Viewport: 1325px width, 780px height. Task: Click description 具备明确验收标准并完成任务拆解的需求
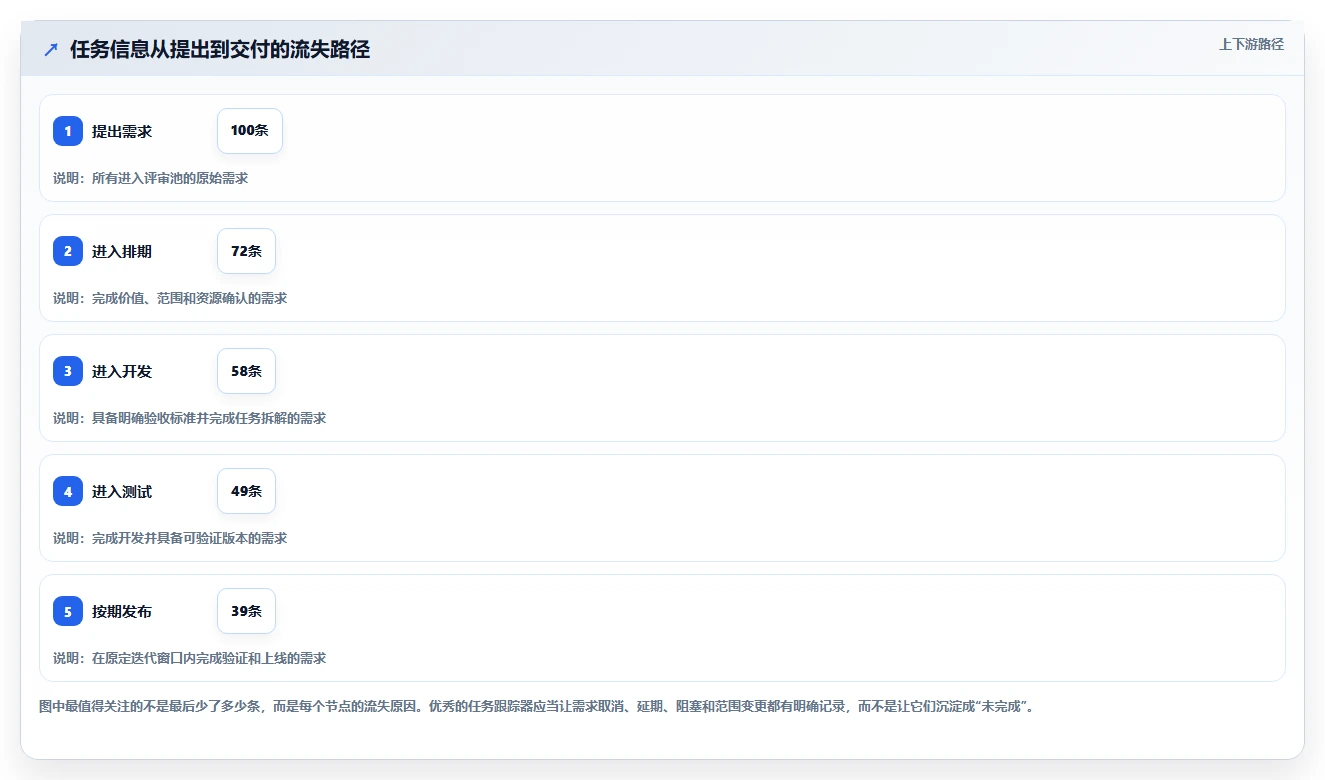209,418
